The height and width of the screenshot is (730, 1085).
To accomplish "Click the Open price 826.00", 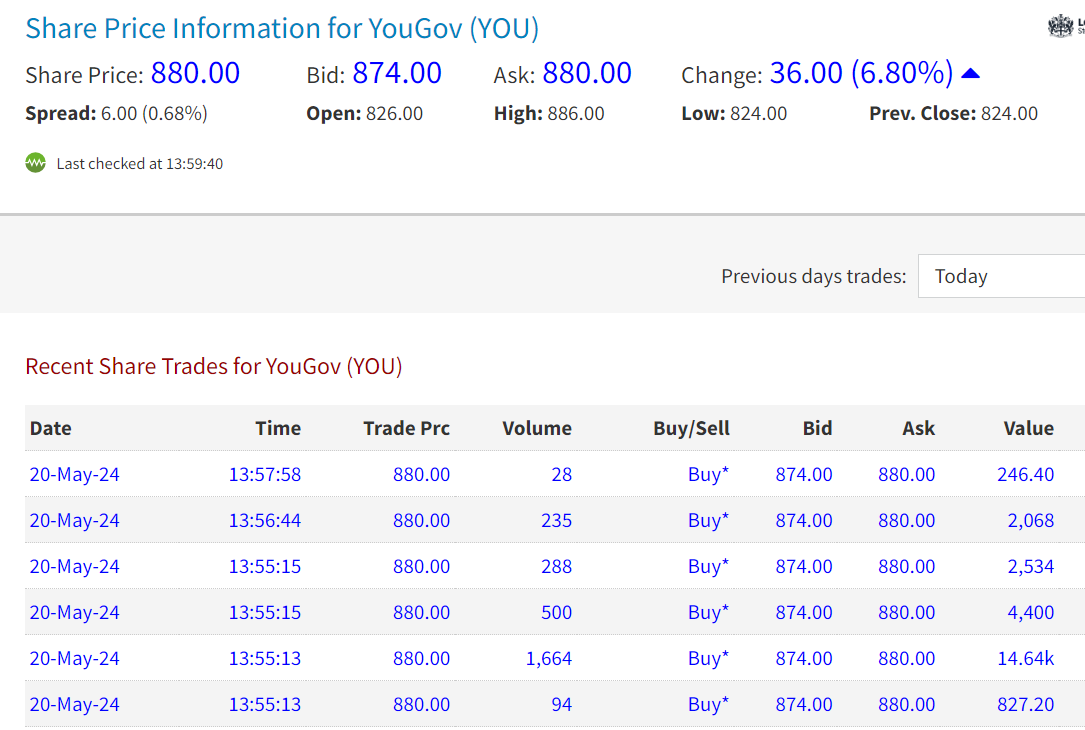I will (394, 113).
